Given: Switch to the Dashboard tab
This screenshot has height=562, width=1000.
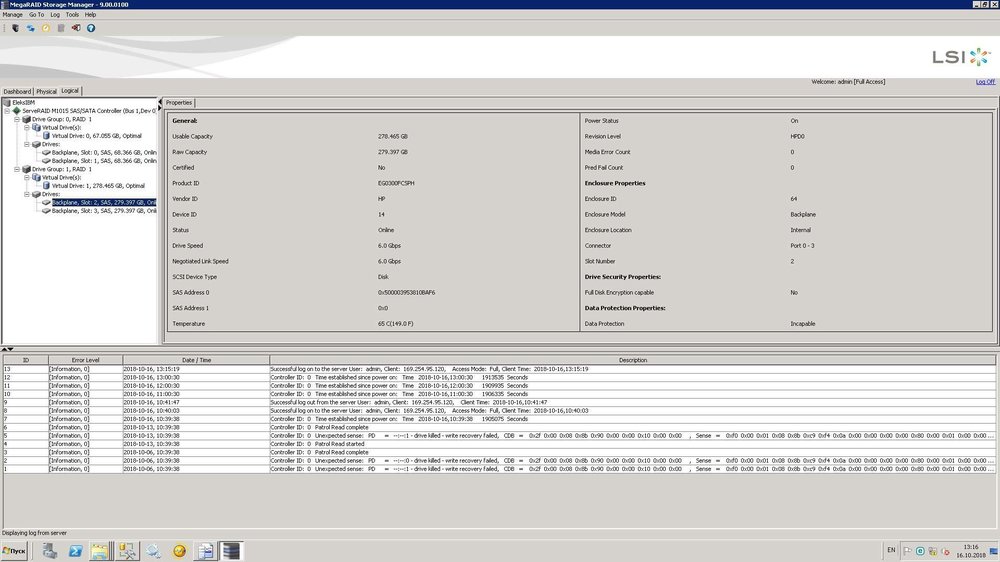Looking at the screenshot, I should [17, 91].
